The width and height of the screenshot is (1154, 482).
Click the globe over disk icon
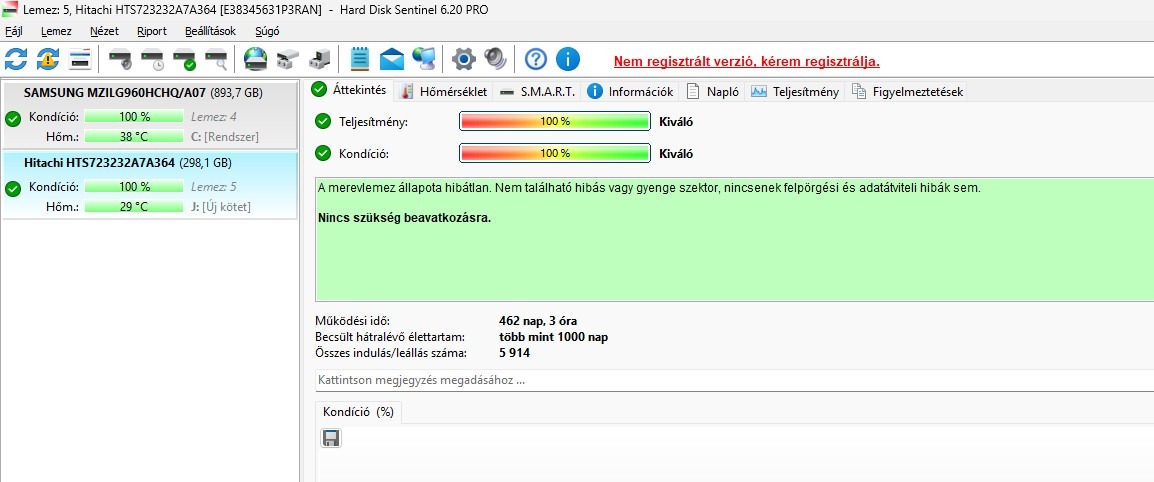[255, 59]
